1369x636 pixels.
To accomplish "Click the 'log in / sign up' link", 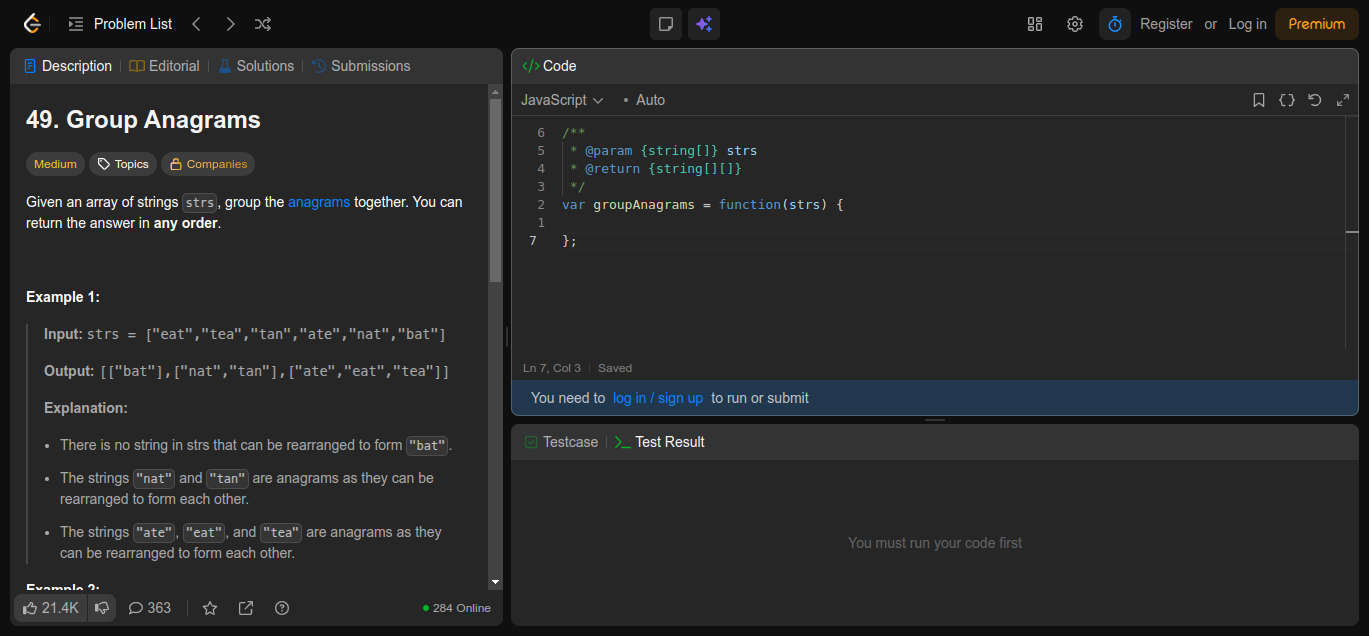I will [x=658, y=398].
